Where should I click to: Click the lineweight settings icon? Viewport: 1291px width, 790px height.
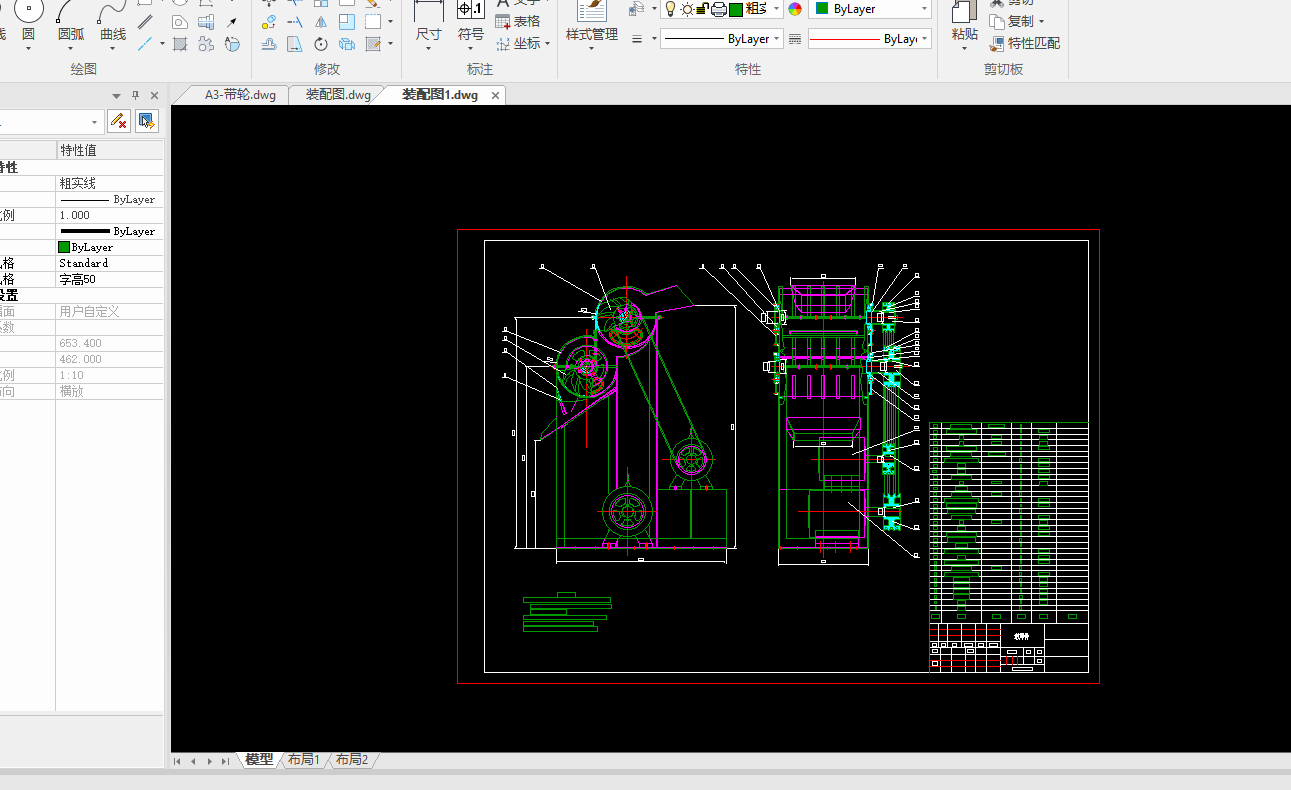click(795, 39)
